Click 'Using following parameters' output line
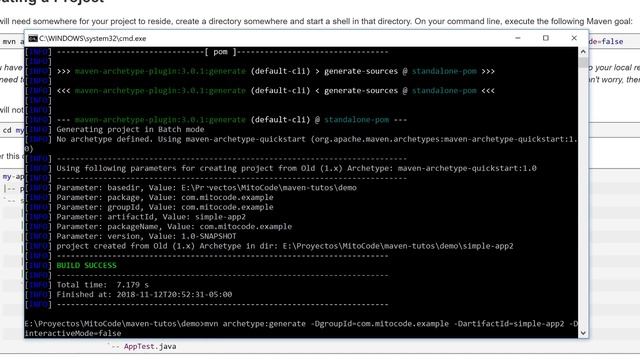Screen dimensions: 640x360 coord(296,168)
